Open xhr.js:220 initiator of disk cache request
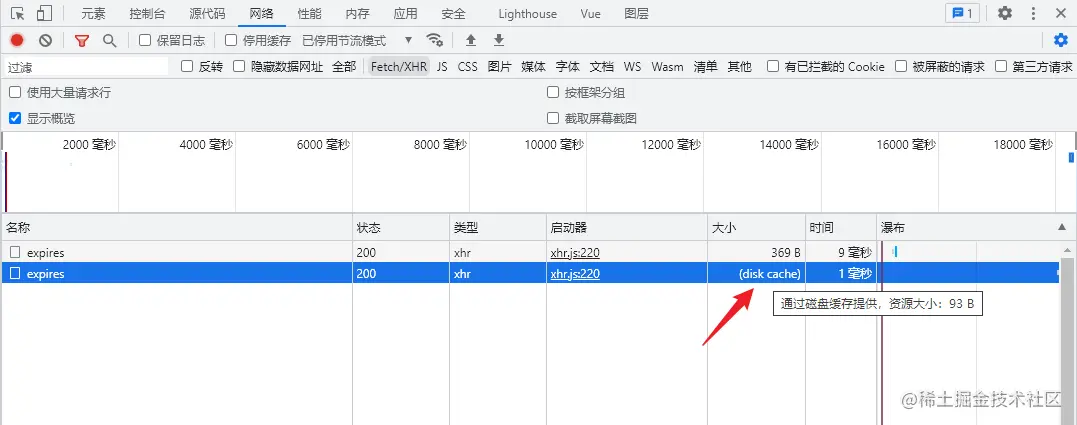Screen dimensions: 1077x425 (x=575, y=273)
